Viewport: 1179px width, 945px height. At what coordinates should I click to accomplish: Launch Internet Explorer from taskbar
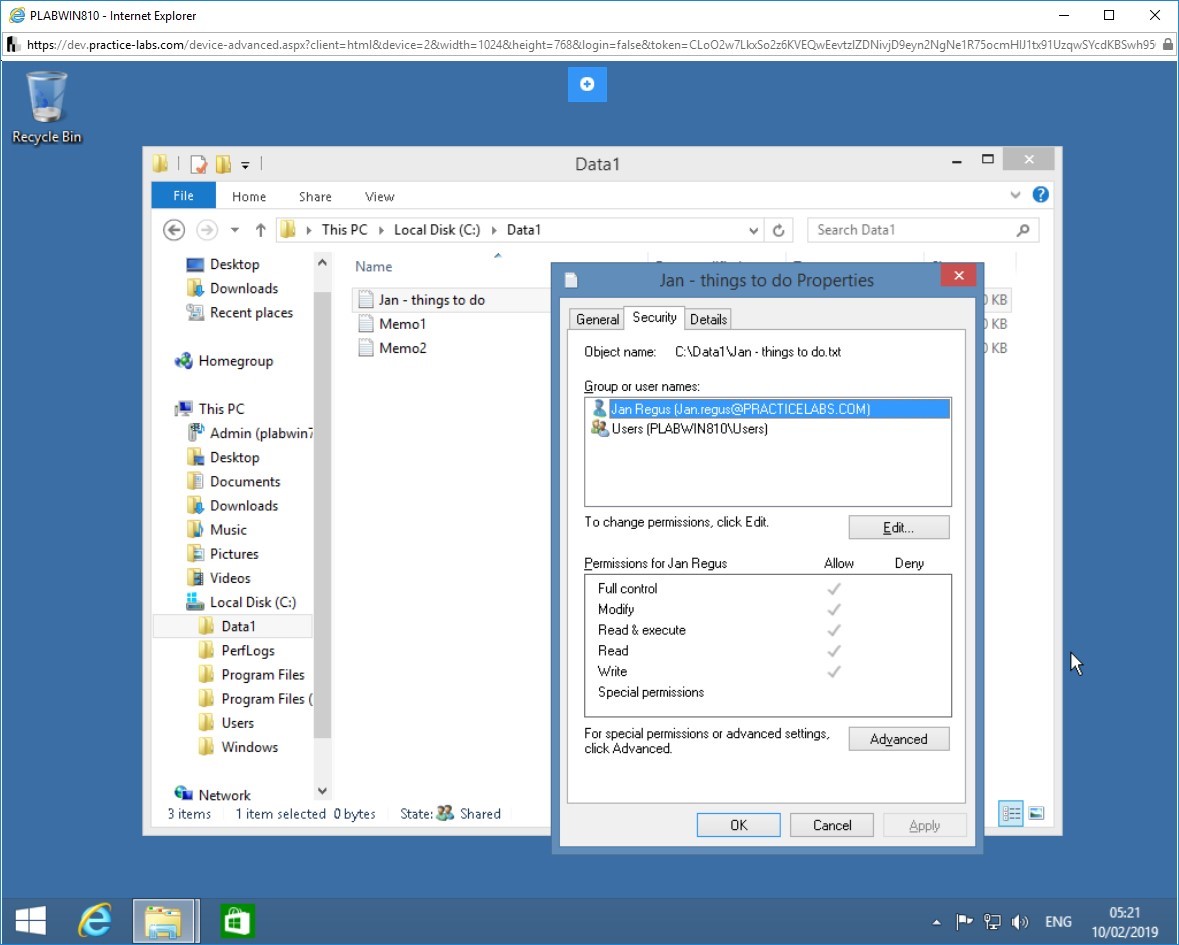(95, 921)
